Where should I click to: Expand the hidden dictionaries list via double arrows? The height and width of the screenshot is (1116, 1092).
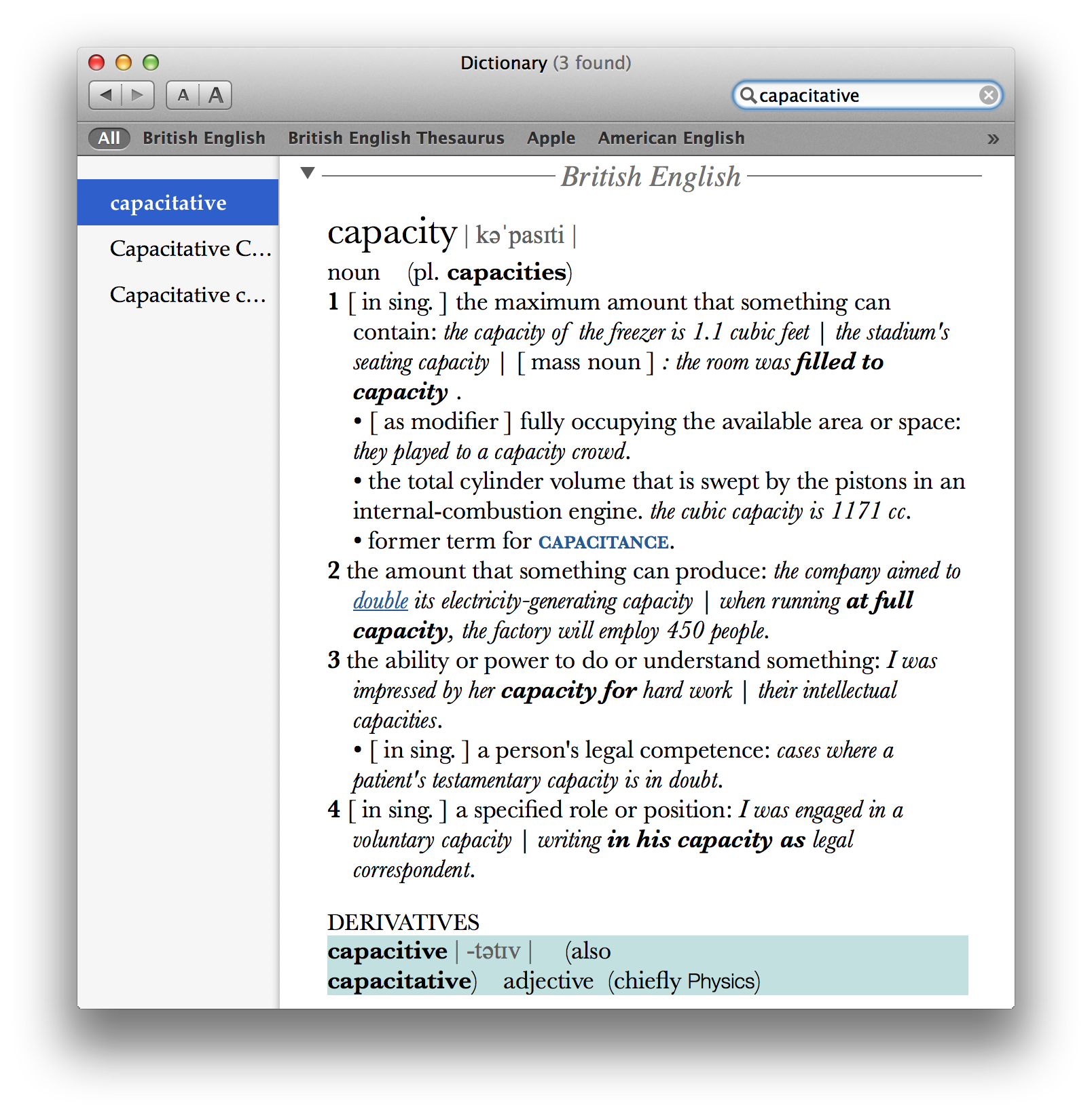(994, 138)
